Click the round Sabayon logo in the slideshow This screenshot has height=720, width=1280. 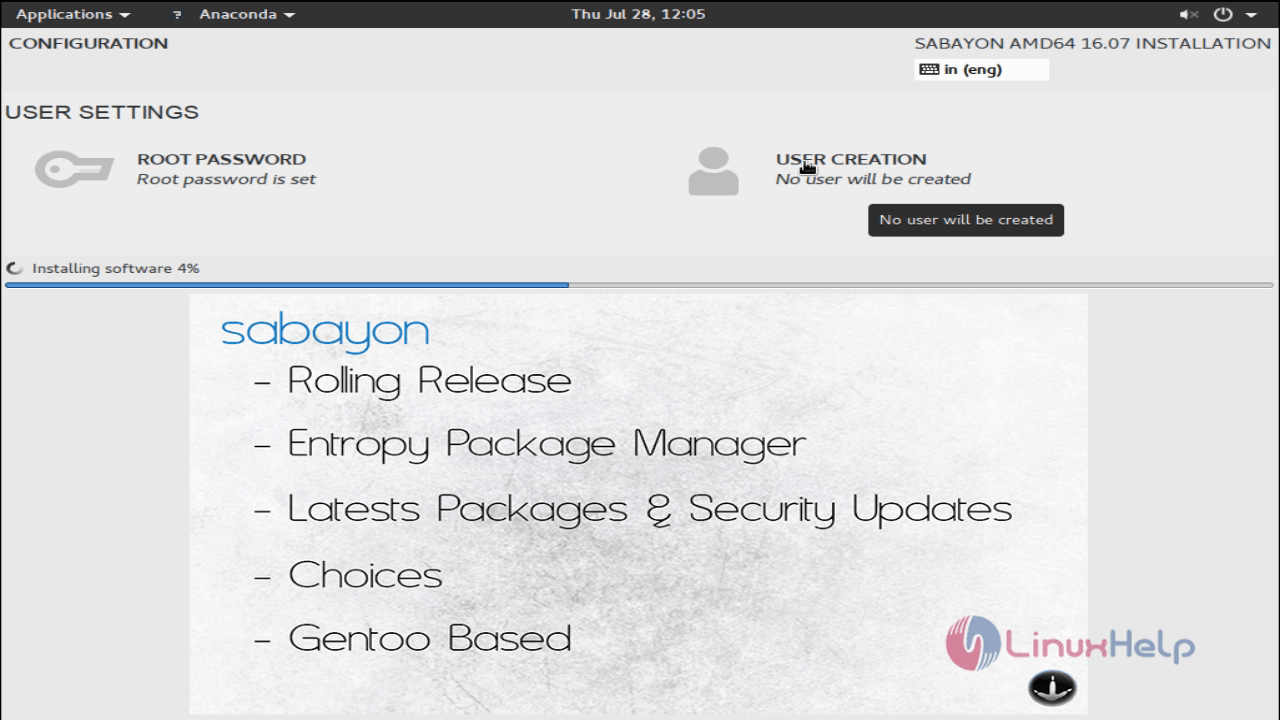[1051, 687]
